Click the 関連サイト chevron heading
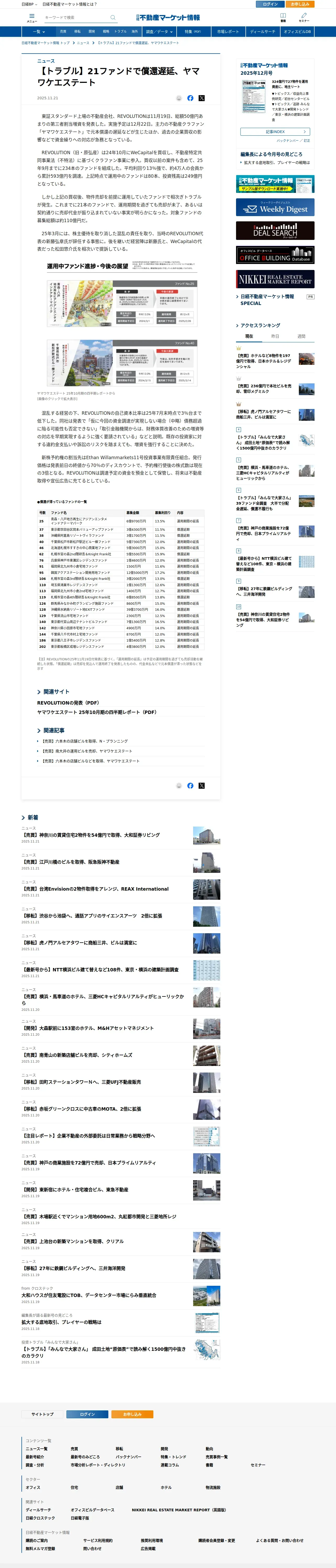 pos(53,691)
